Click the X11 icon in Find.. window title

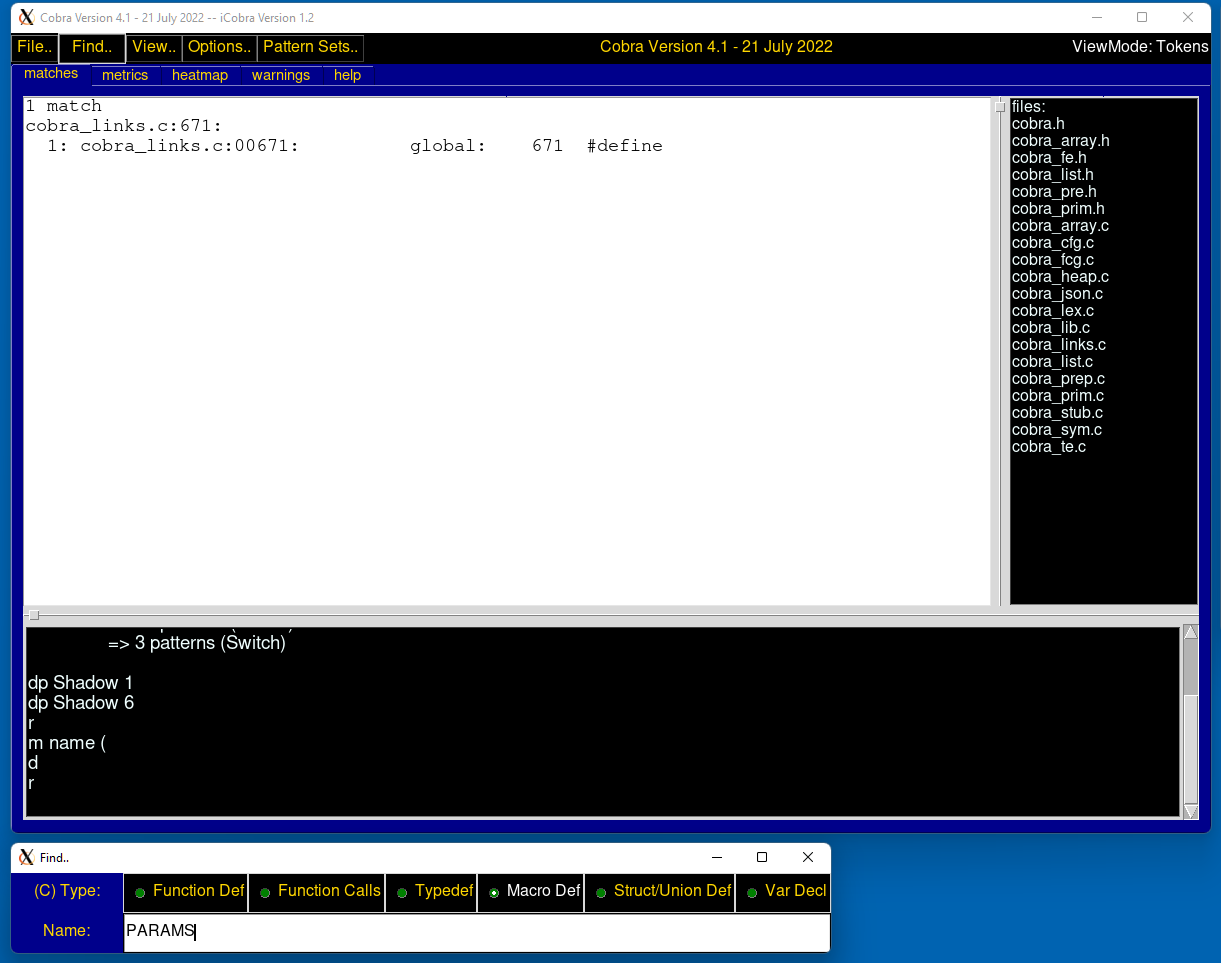point(27,857)
